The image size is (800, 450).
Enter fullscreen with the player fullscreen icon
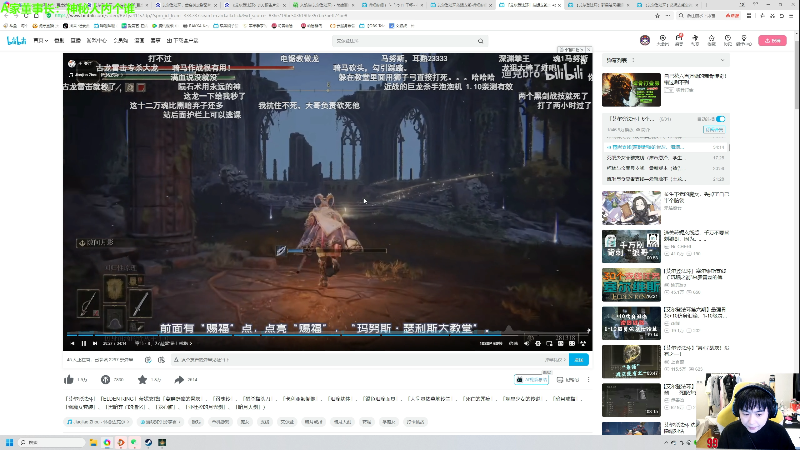tap(583, 343)
